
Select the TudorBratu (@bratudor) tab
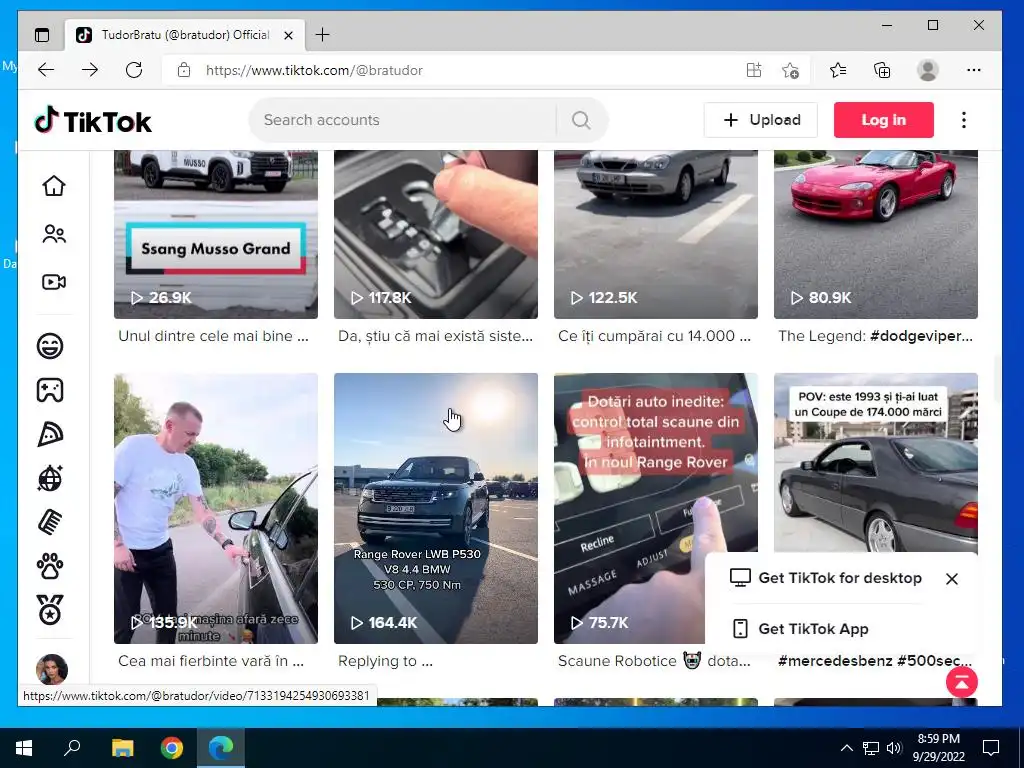click(185, 35)
